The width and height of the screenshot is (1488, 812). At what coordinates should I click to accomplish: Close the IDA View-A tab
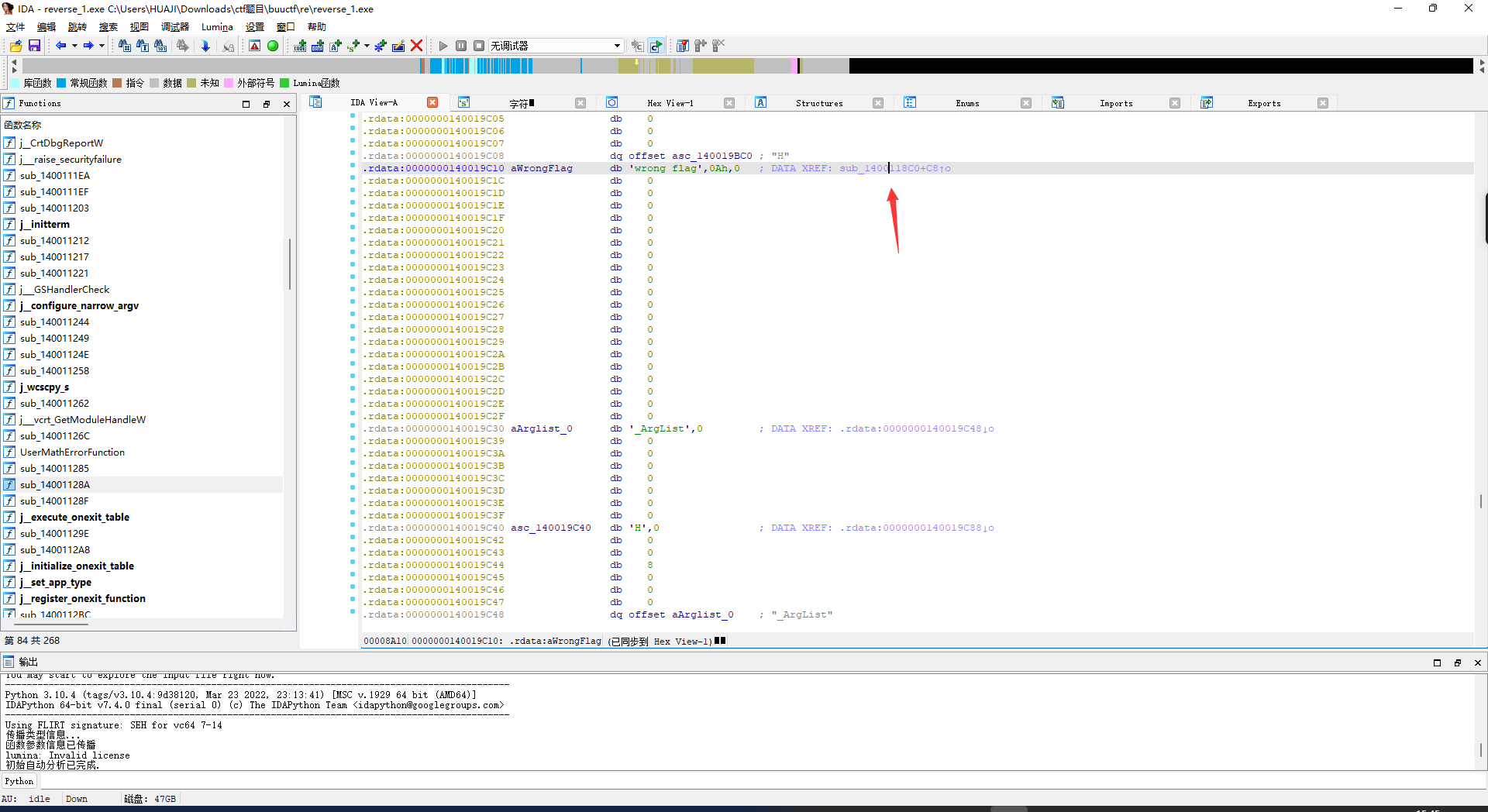pos(432,102)
